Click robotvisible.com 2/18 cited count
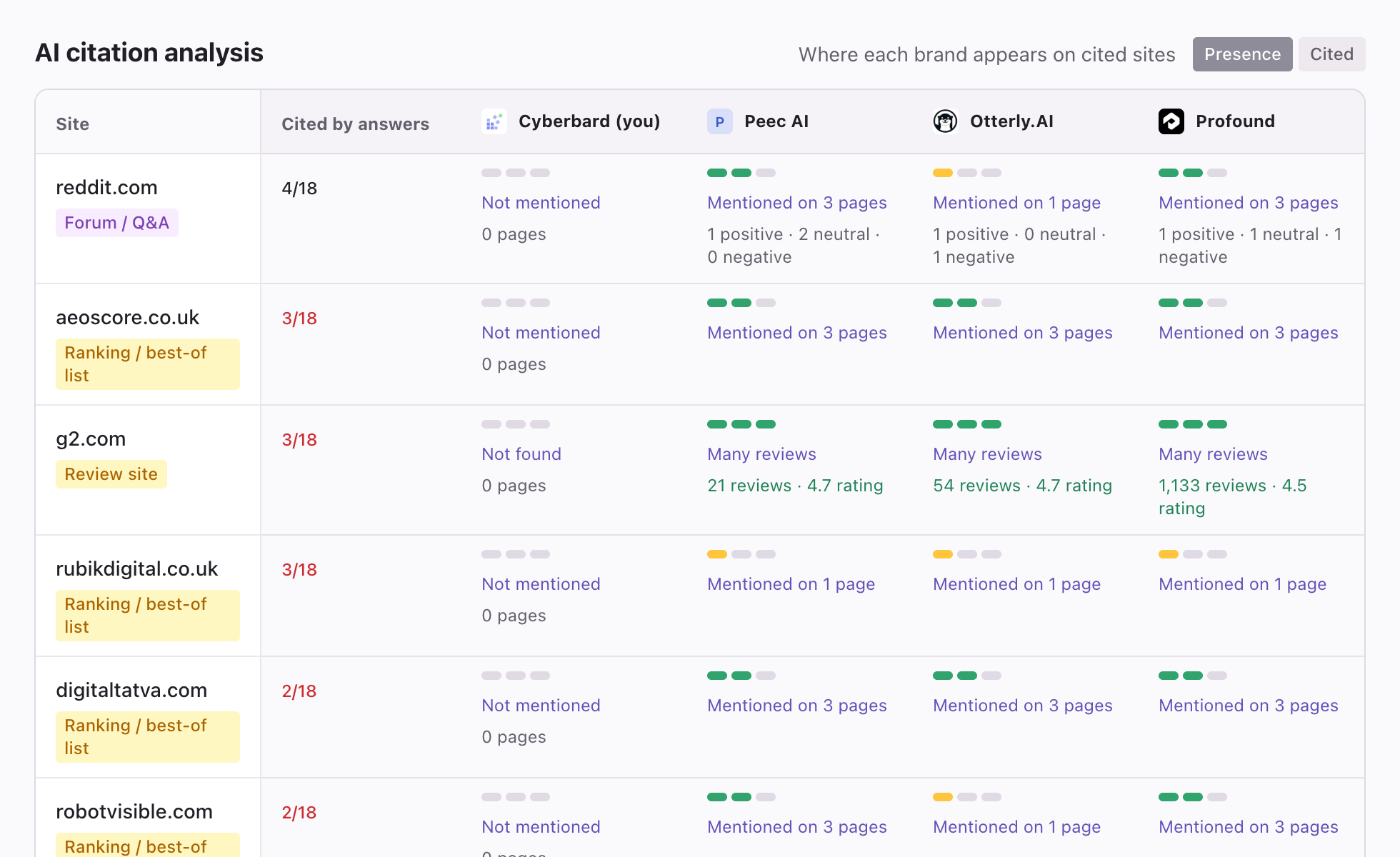Viewport: 1400px width, 857px height. click(x=299, y=813)
